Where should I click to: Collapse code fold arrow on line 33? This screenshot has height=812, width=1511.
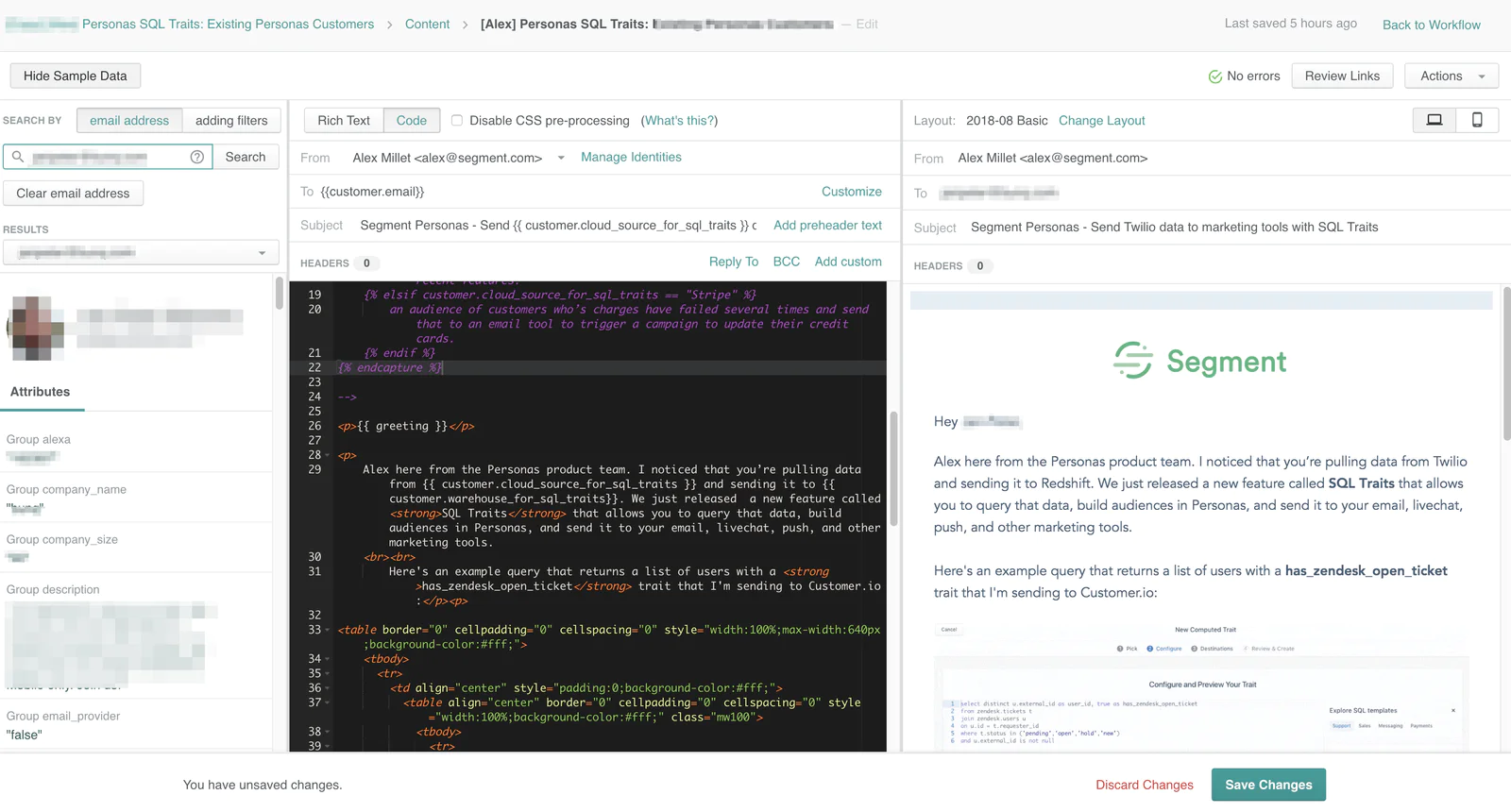pos(328,630)
